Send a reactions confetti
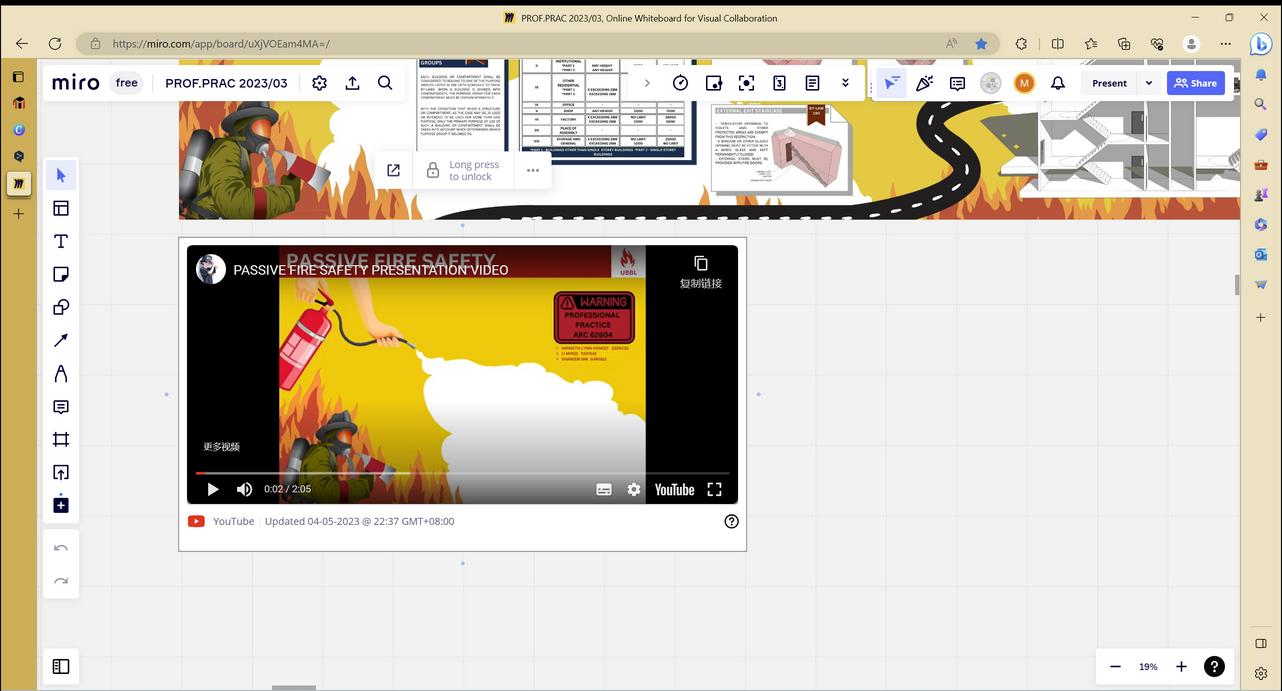The height and width of the screenshot is (691, 1282). tap(925, 83)
